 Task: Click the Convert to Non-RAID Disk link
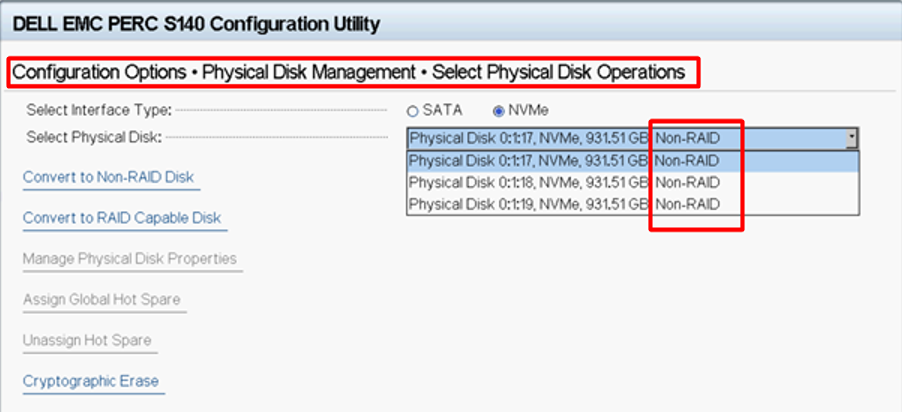(x=108, y=177)
